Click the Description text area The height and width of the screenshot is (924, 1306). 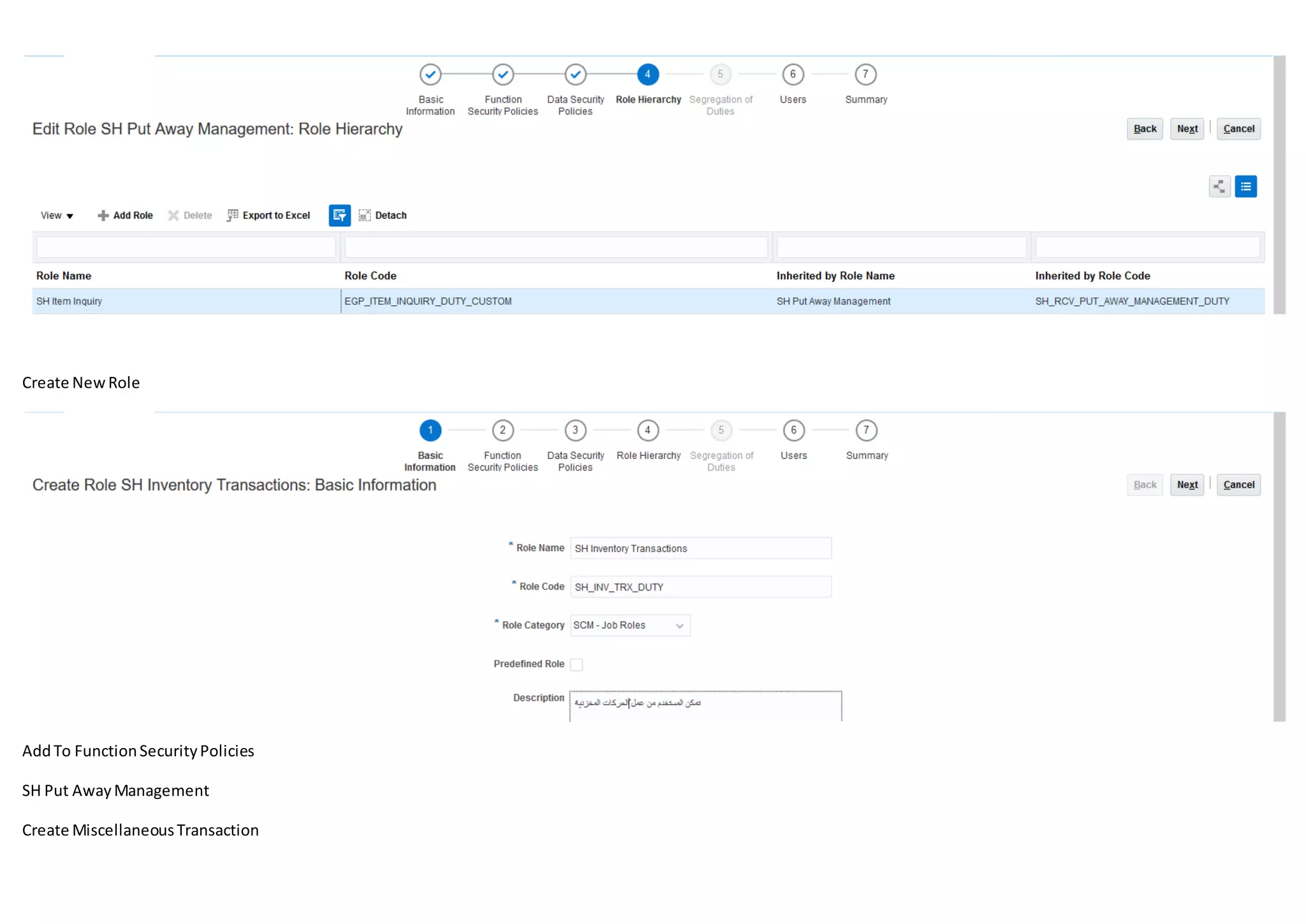705,706
